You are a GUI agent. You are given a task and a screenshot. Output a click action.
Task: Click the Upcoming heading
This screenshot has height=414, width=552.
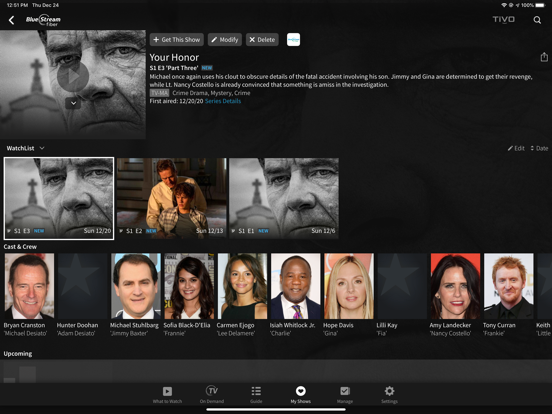pyautogui.click(x=18, y=354)
